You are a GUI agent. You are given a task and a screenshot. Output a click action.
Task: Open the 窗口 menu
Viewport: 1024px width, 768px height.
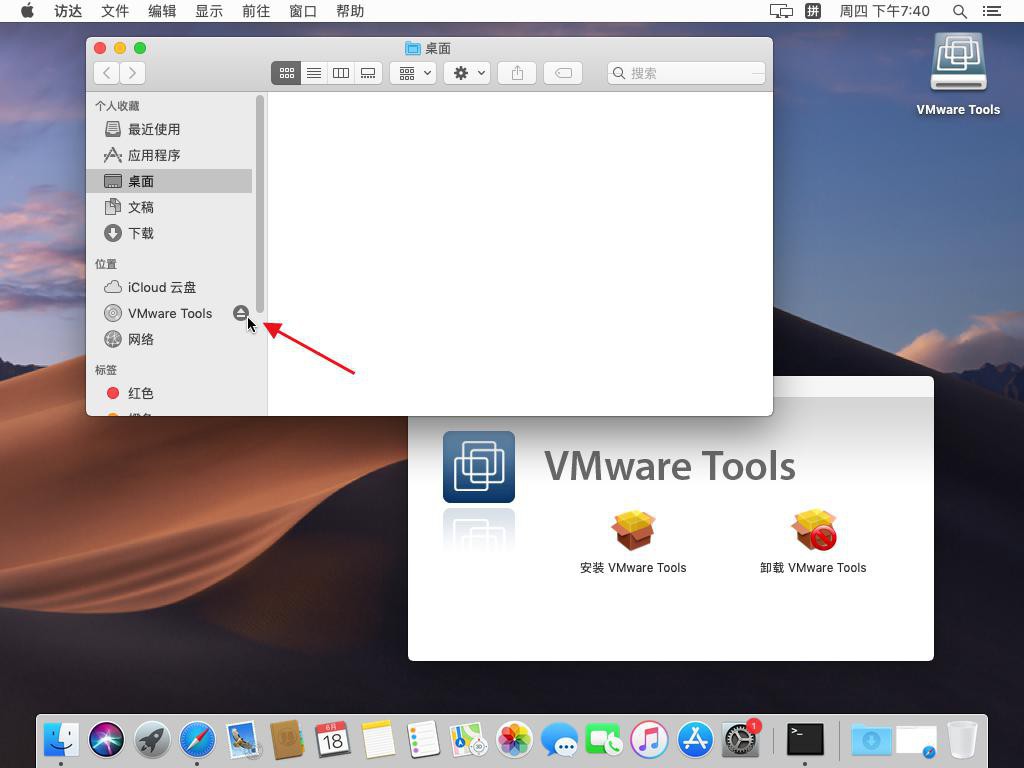[303, 11]
